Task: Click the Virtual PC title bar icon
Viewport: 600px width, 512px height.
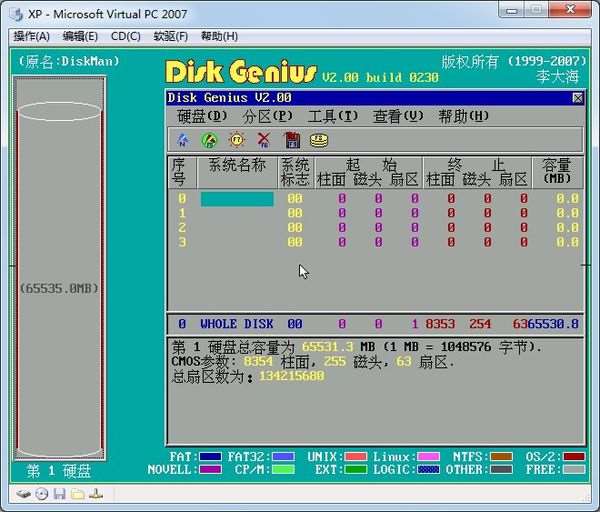Action: pos(17,15)
